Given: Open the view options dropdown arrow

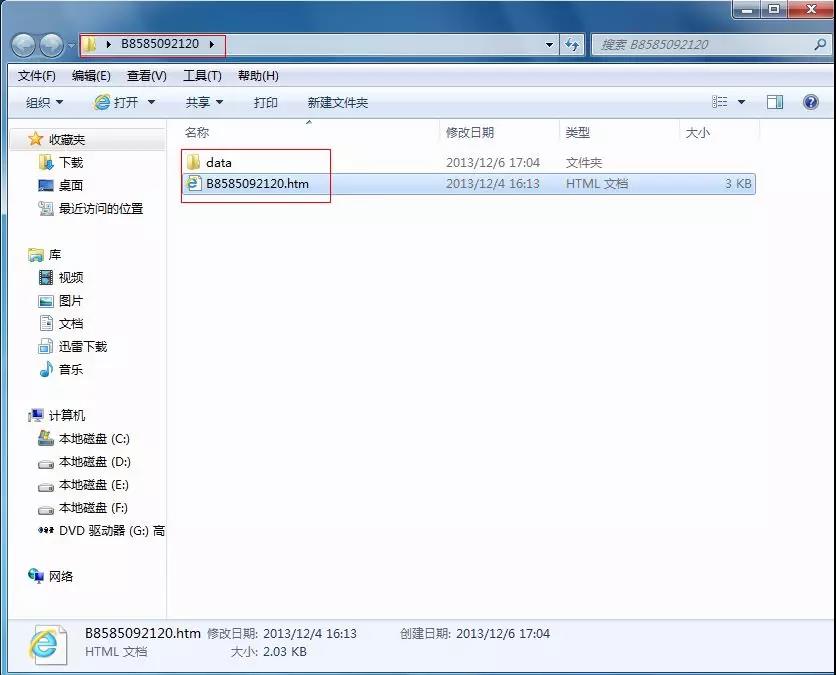Looking at the screenshot, I should [741, 101].
